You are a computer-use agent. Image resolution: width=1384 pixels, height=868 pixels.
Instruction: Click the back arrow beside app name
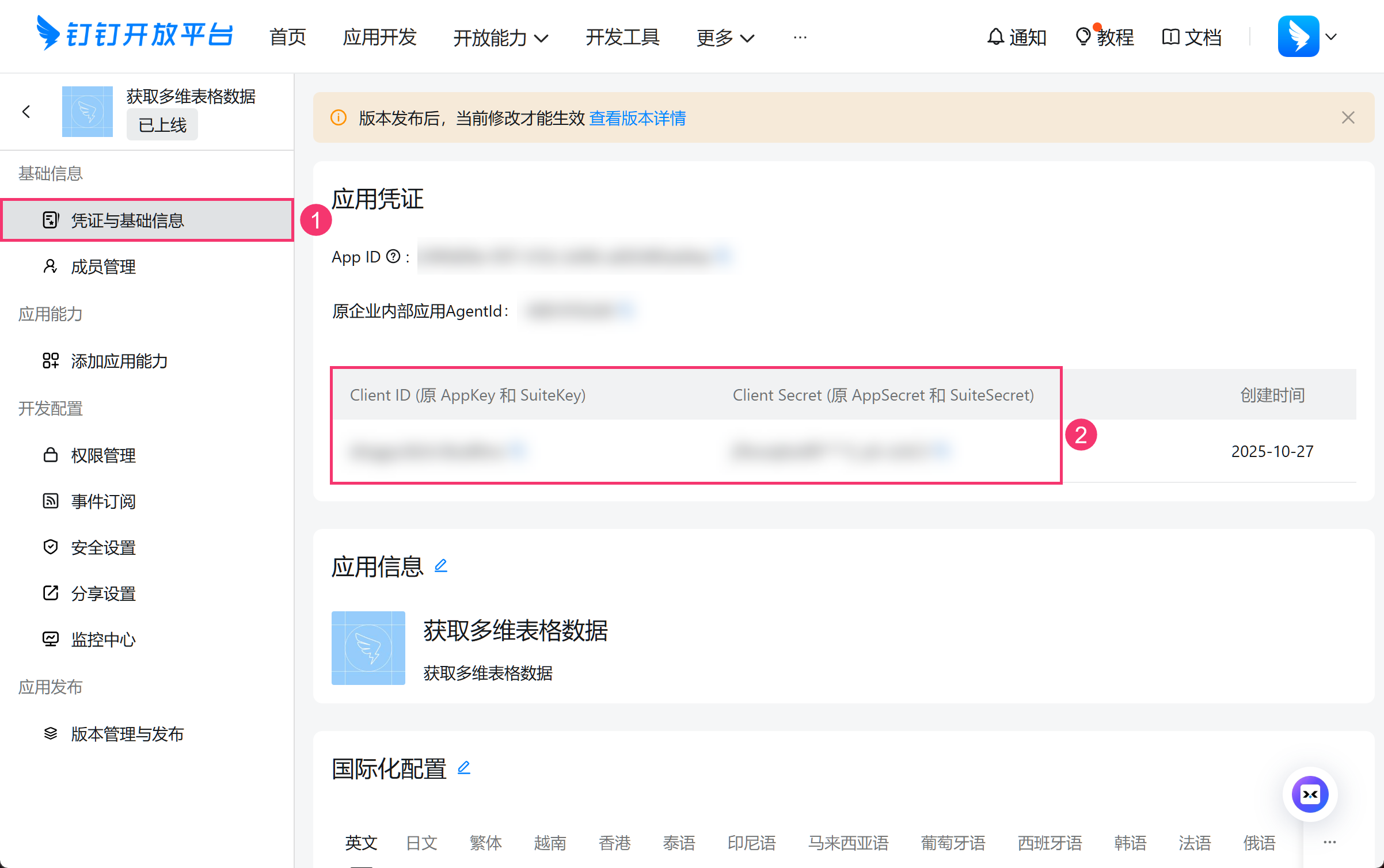click(26, 112)
